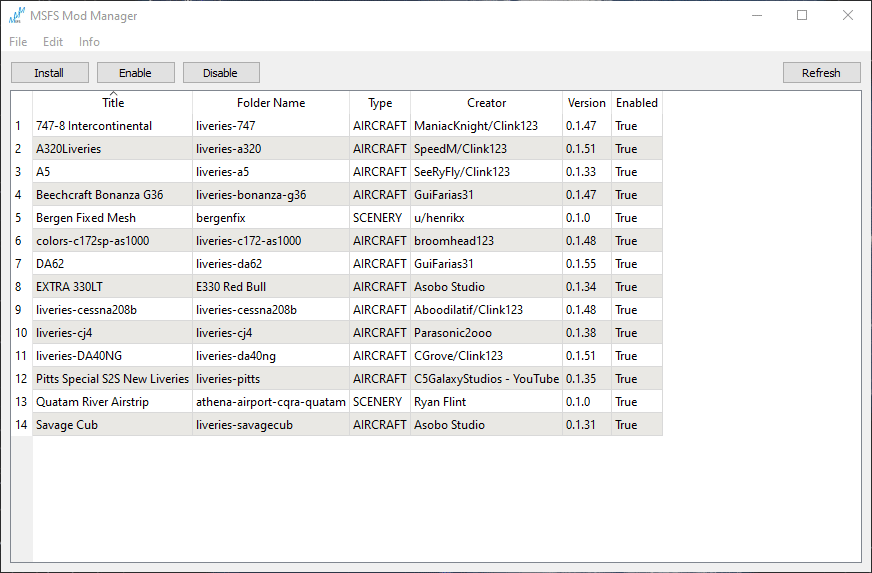Click version 0.1.33 in the A5 row
The width and height of the screenshot is (872, 573).
click(587, 172)
